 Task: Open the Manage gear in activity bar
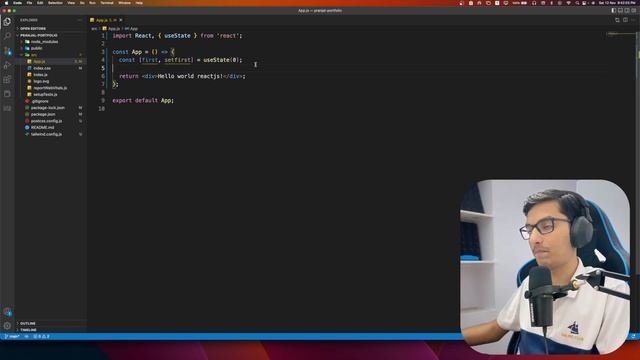point(7,326)
